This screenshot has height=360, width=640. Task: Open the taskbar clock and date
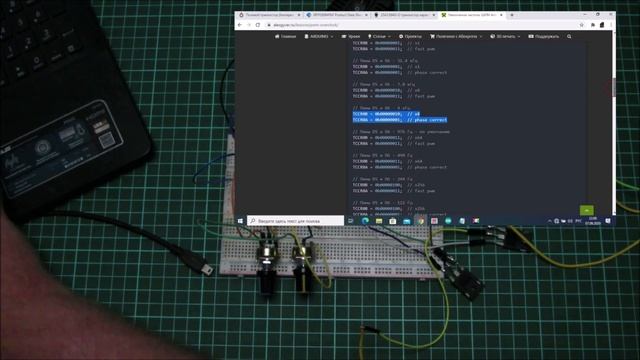point(593,221)
